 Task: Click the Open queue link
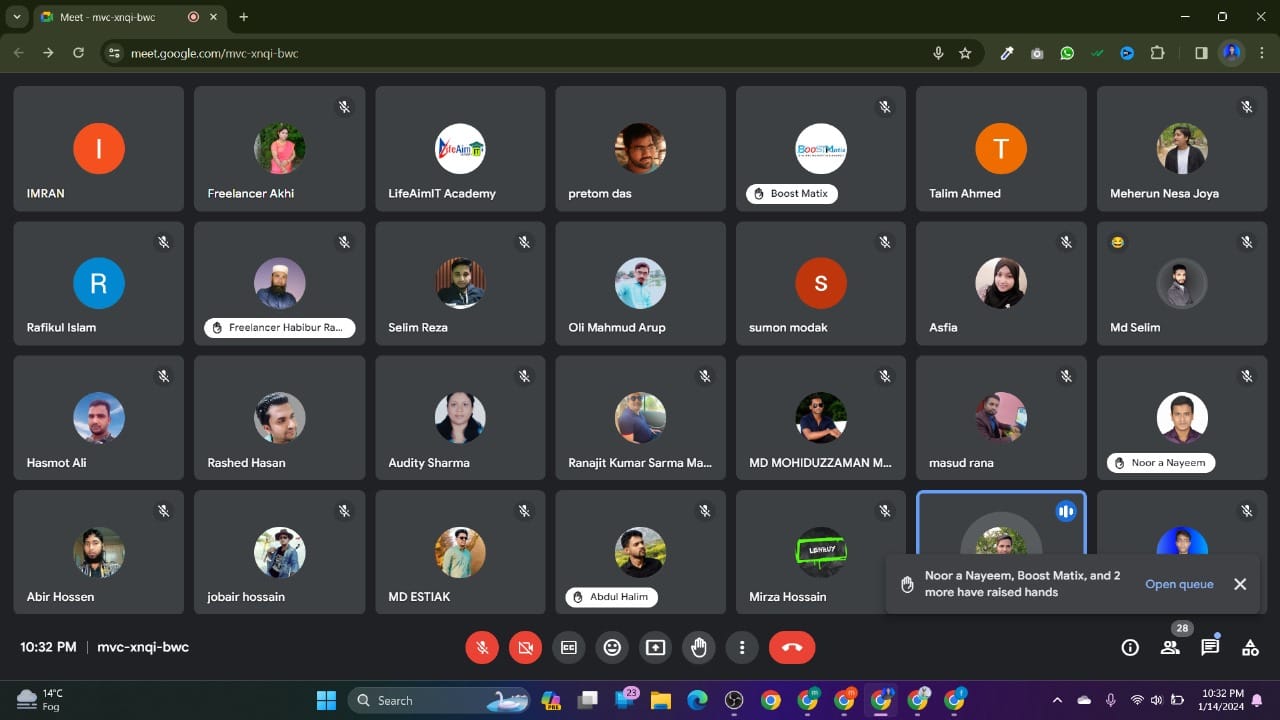pyautogui.click(x=1179, y=584)
